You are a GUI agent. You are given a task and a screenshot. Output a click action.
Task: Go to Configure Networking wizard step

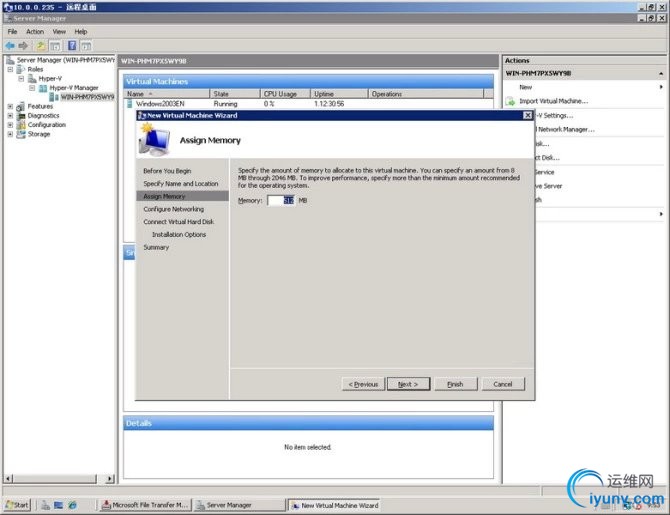click(173, 209)
